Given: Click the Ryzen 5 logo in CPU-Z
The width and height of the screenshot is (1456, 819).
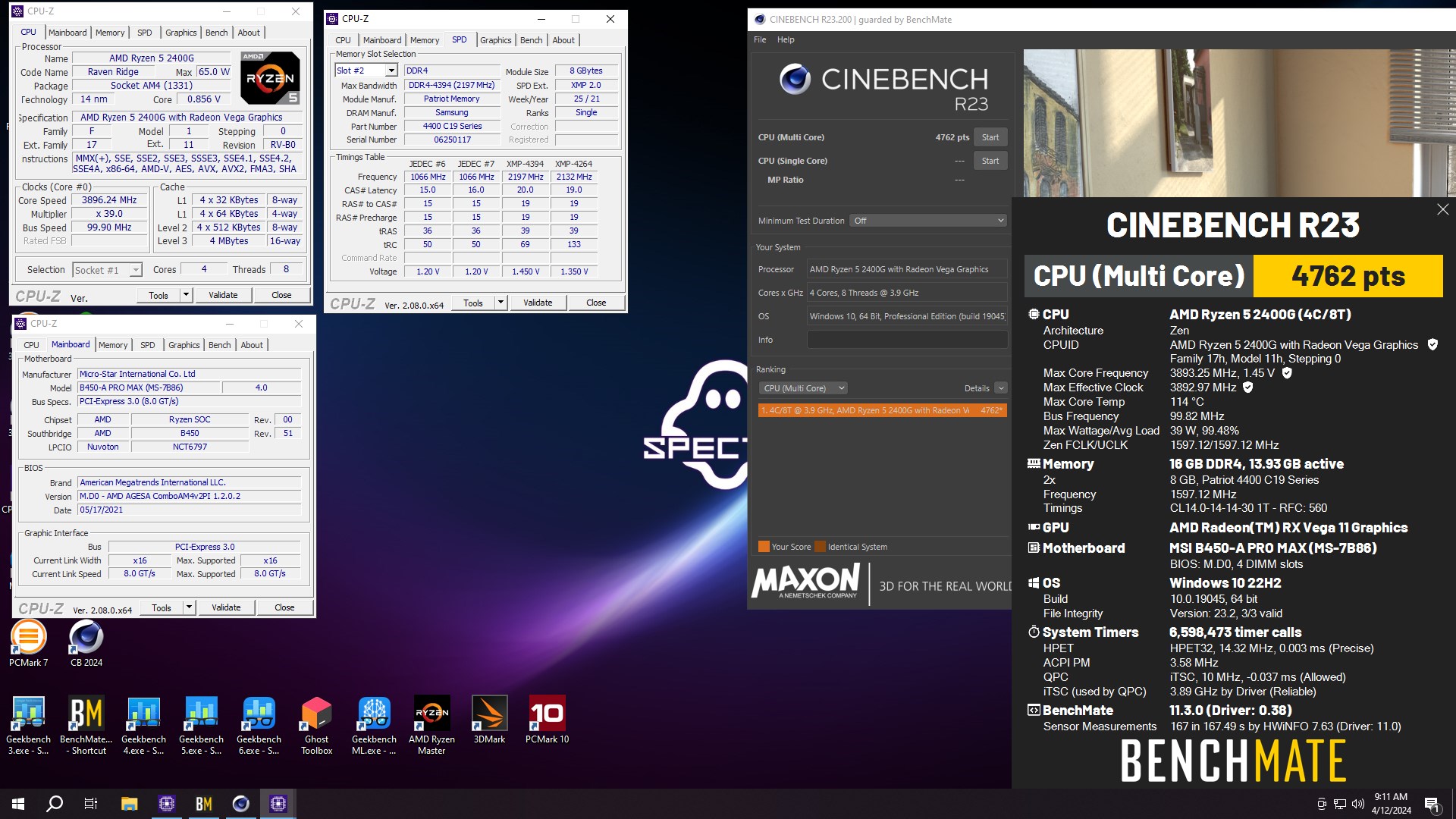Looking at the screenshot, I should 270,77.
